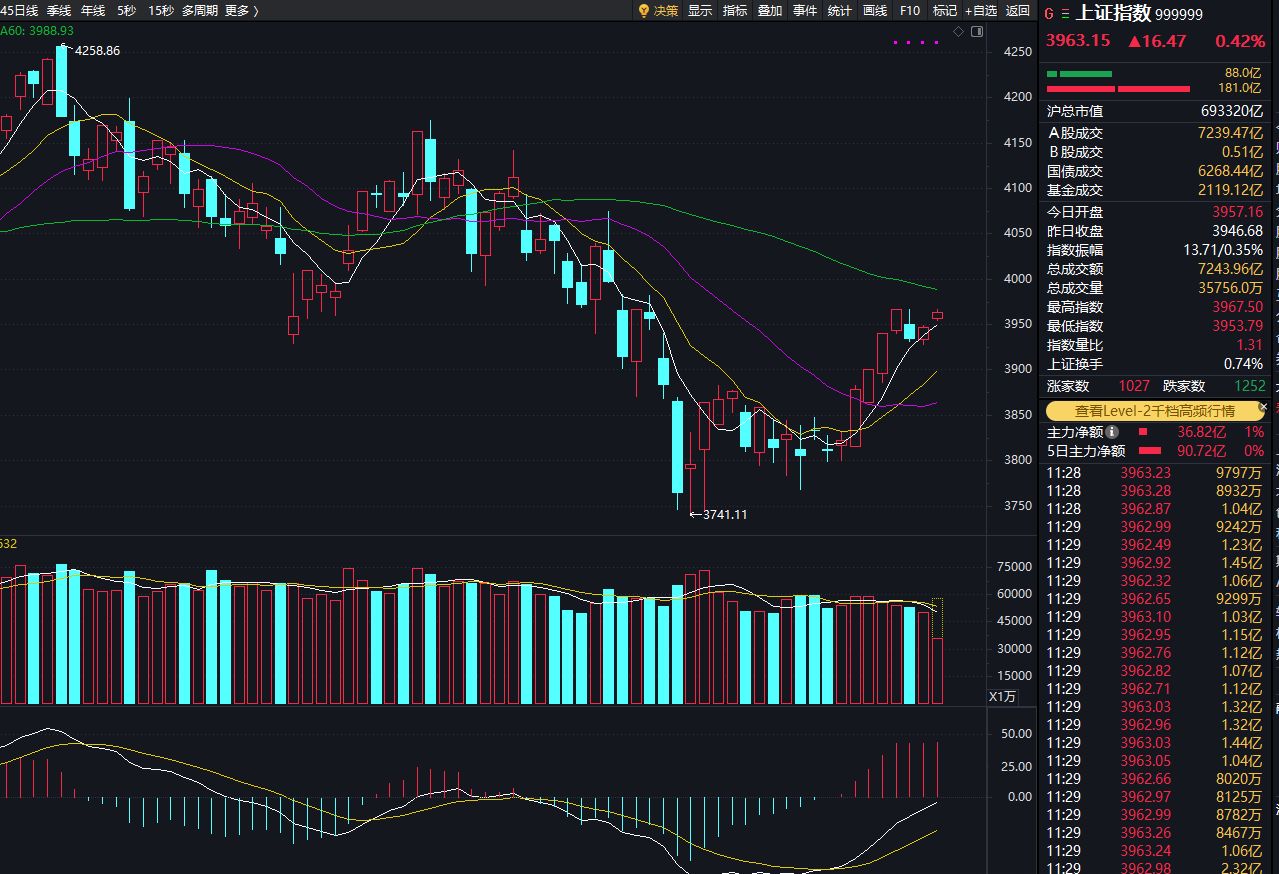Click the 标记 mark button
The width and height of the screenshot is (1279, 874).
(x=945, y=10)
